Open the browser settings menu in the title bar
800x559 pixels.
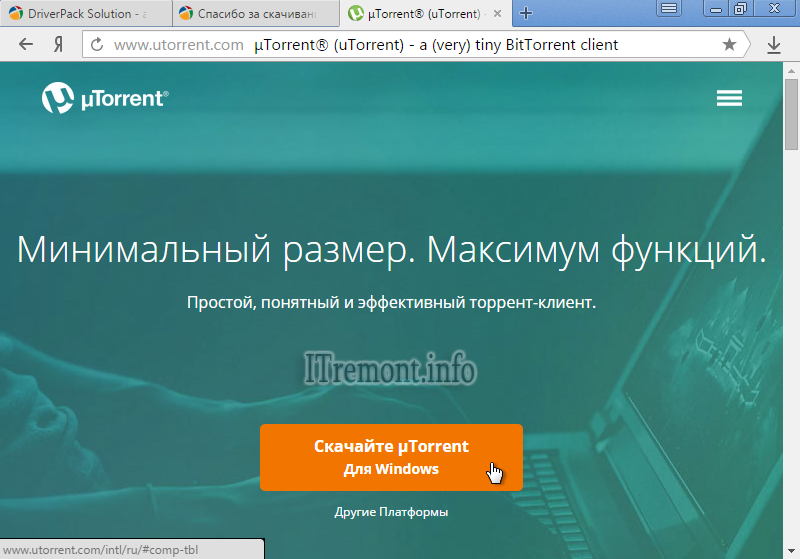pyautogui.click(x=669, y=8)
